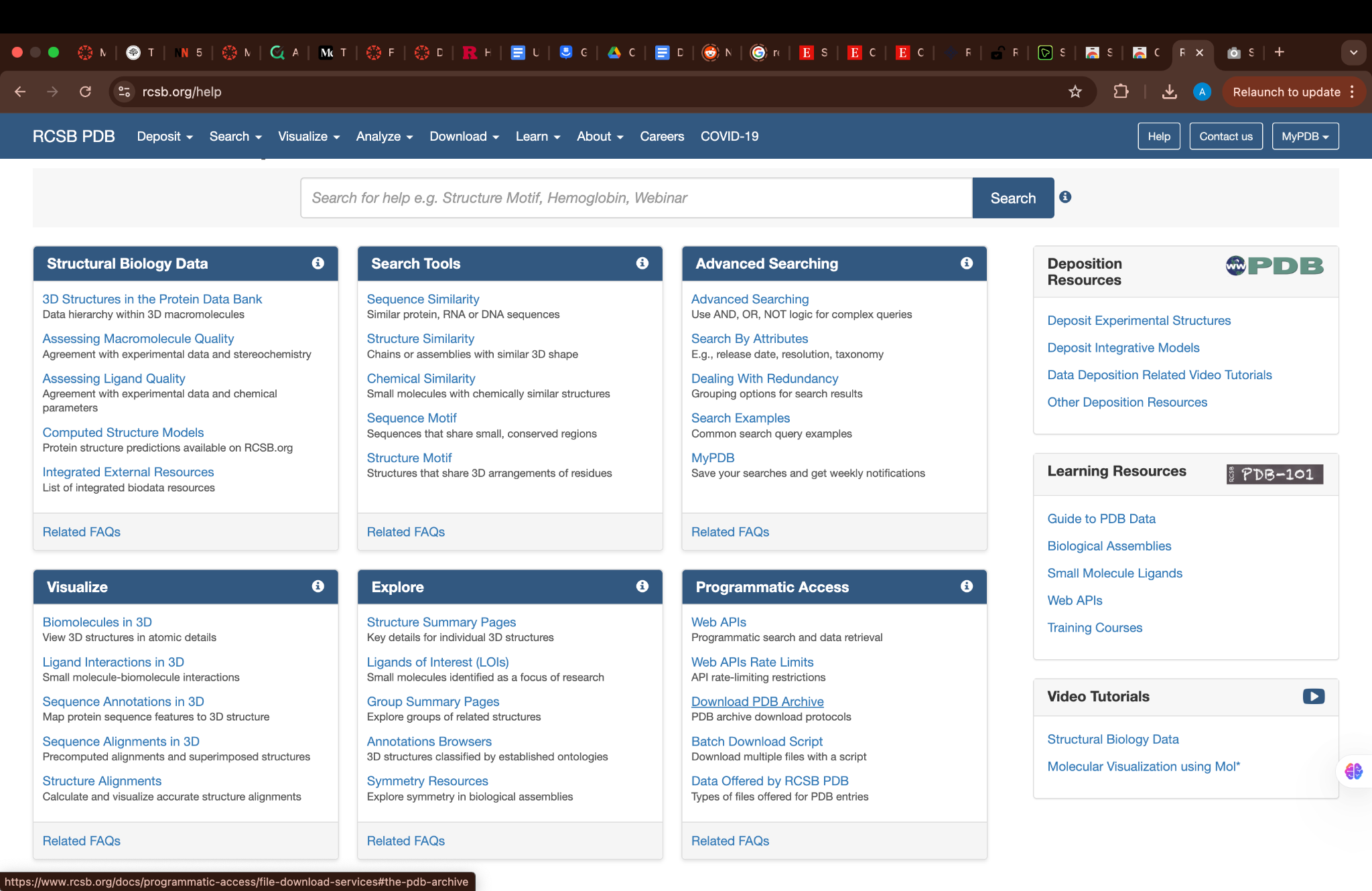The height and width of the screenshot is (891, 1372).
Task: Open the Explore panel info icon
Action: [642, 586]
